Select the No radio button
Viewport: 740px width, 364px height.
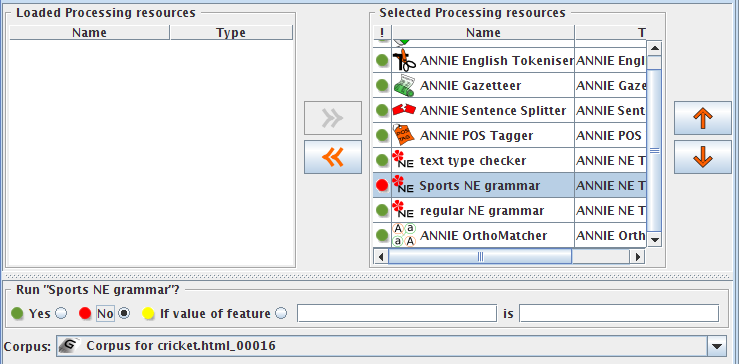124,313
